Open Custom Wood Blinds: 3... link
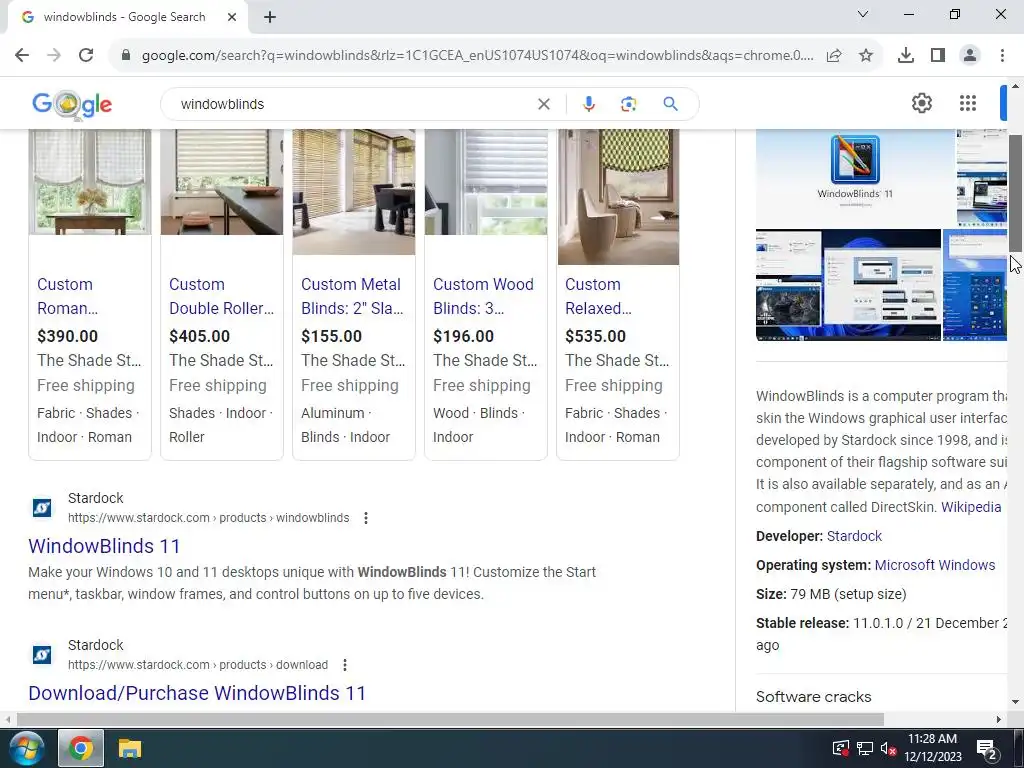 483,296
